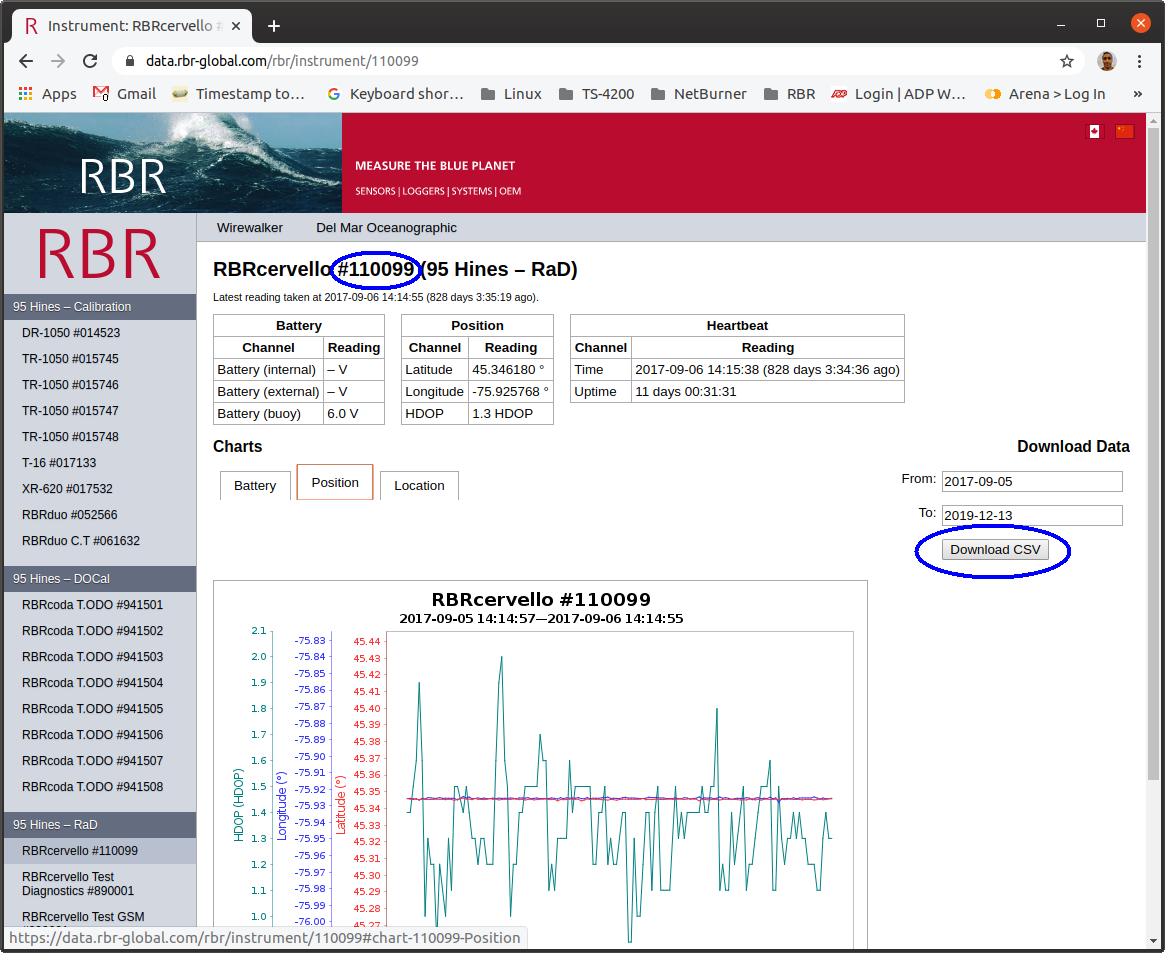Image resolution: width=1165 pixels, height=953 pixels.
Task: Switch to the Battery chart tab
Action: [x=255, y=485]
